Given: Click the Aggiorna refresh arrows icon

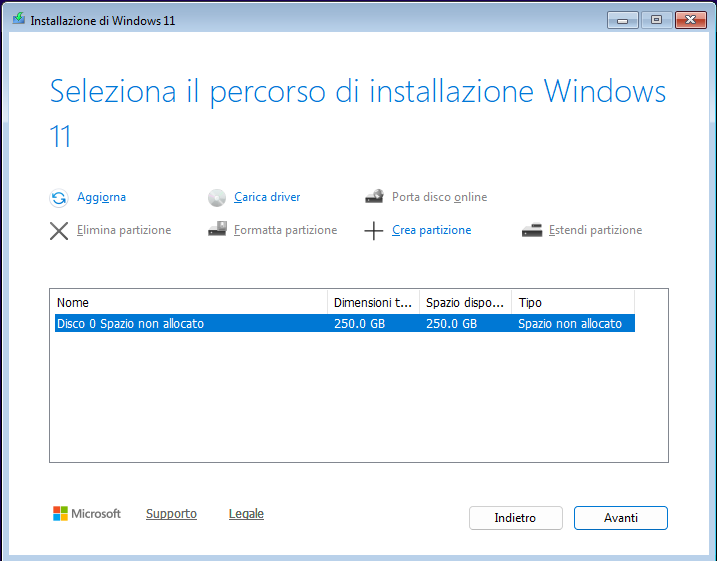Looking at the screenshot, I should tap(59, 198).
